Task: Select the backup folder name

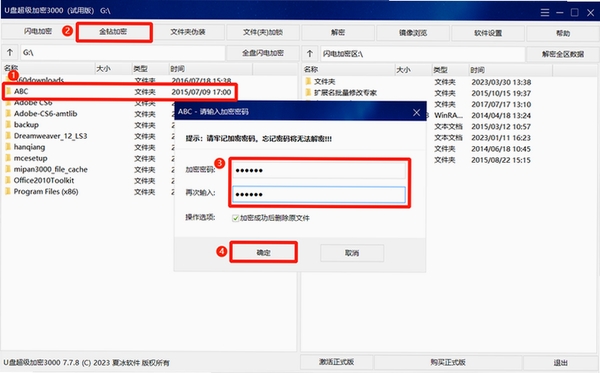Action: pyautogui.click(x=26, y=125)
